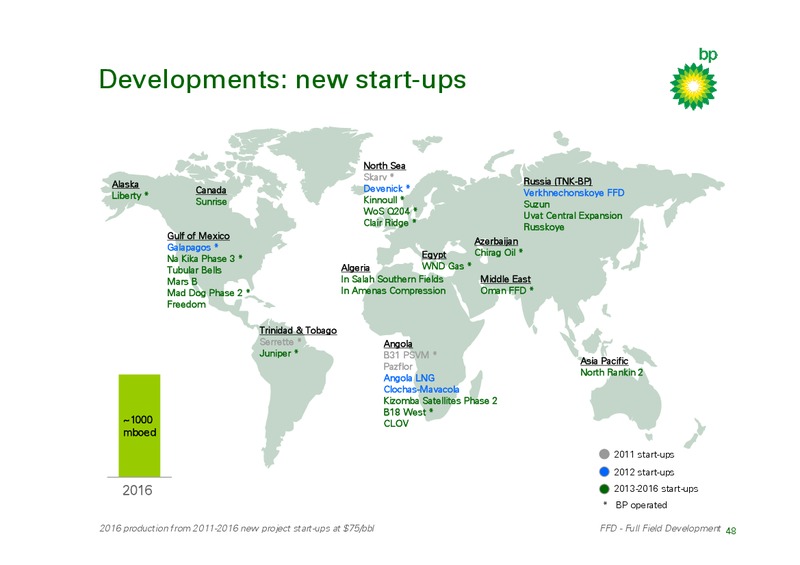Click the '2016' bar axis label

137,490
